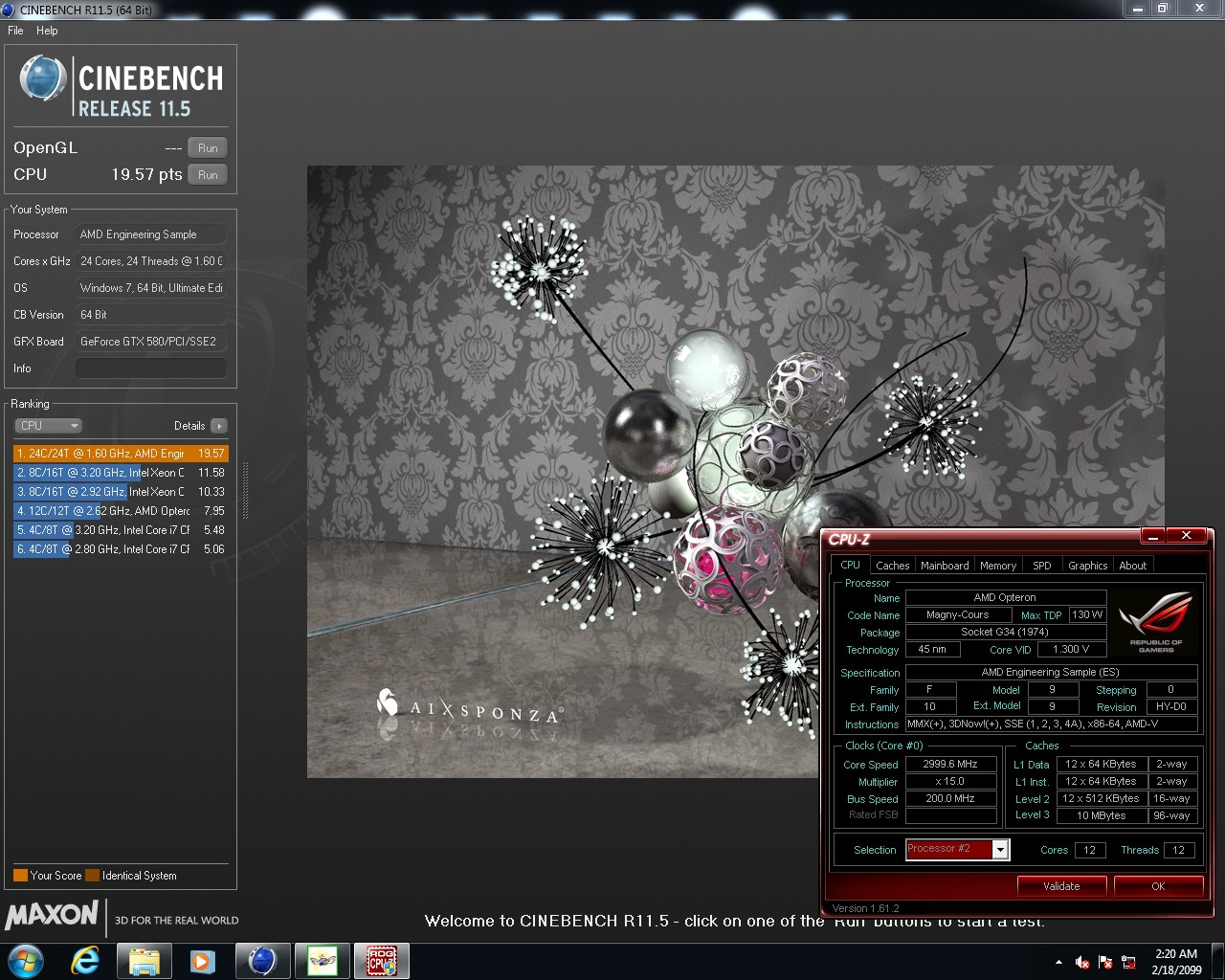The height and width of the screenshot is (980, 1225).
Task: Select ranking entry 4C/8T 2.80 GHz Core i7
Action: pos(121,549)
